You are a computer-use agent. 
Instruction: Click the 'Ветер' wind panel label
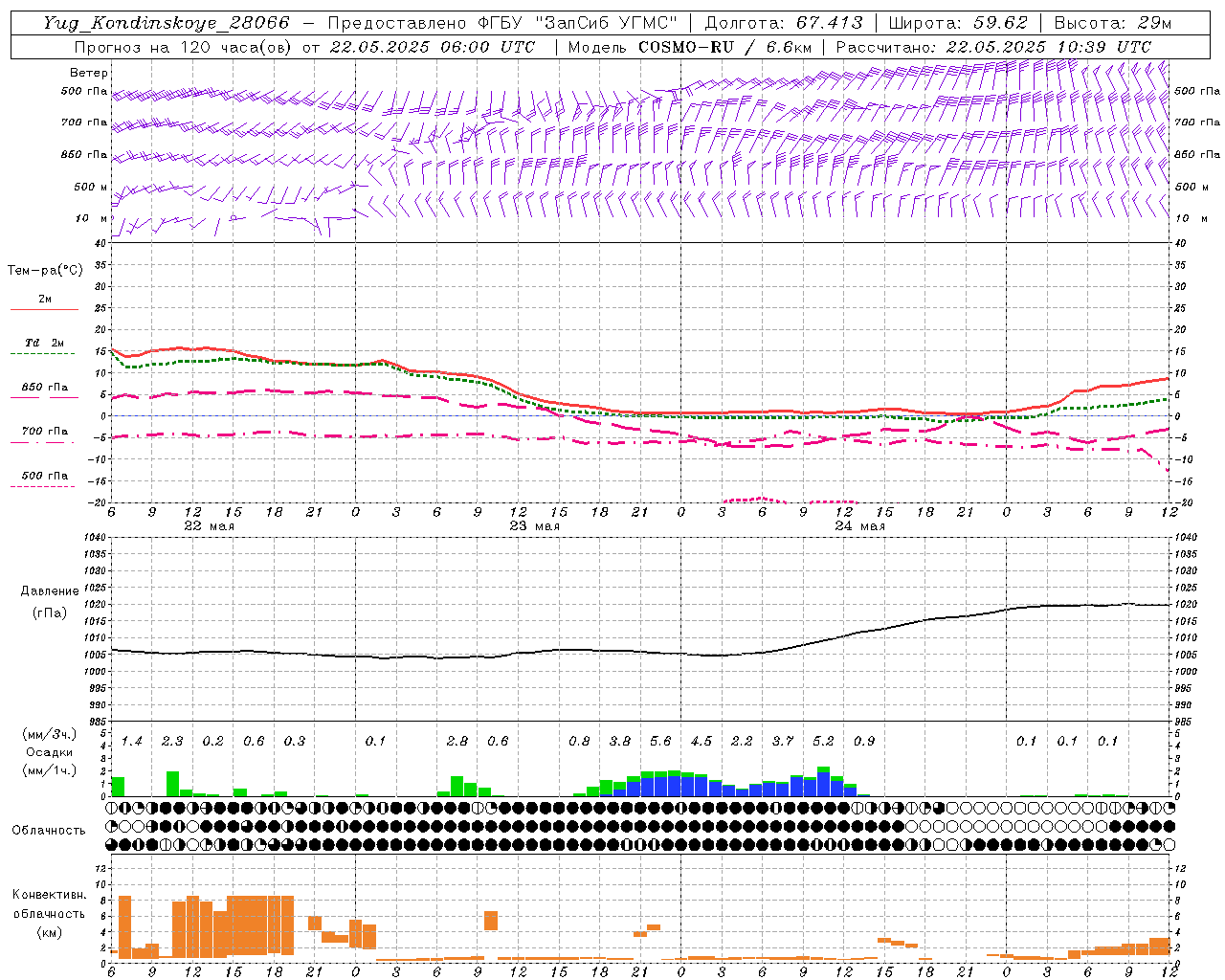point(88,73)
